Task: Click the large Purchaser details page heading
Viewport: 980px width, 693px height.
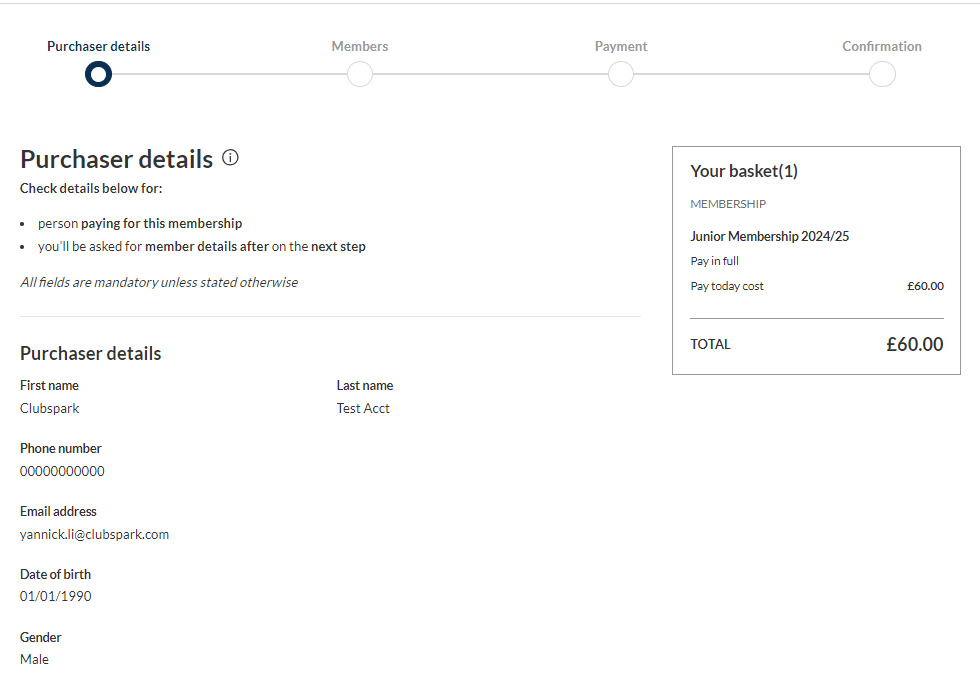Action: (x=116, y=159)
